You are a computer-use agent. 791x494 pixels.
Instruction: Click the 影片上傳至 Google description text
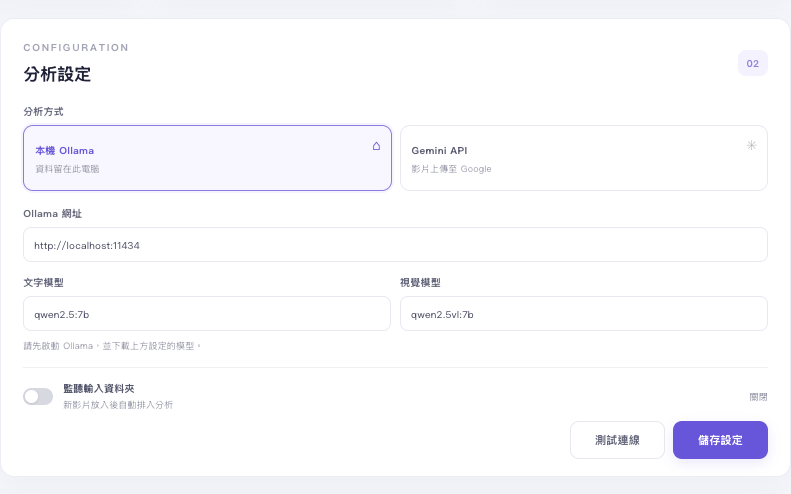click(451, 169)
